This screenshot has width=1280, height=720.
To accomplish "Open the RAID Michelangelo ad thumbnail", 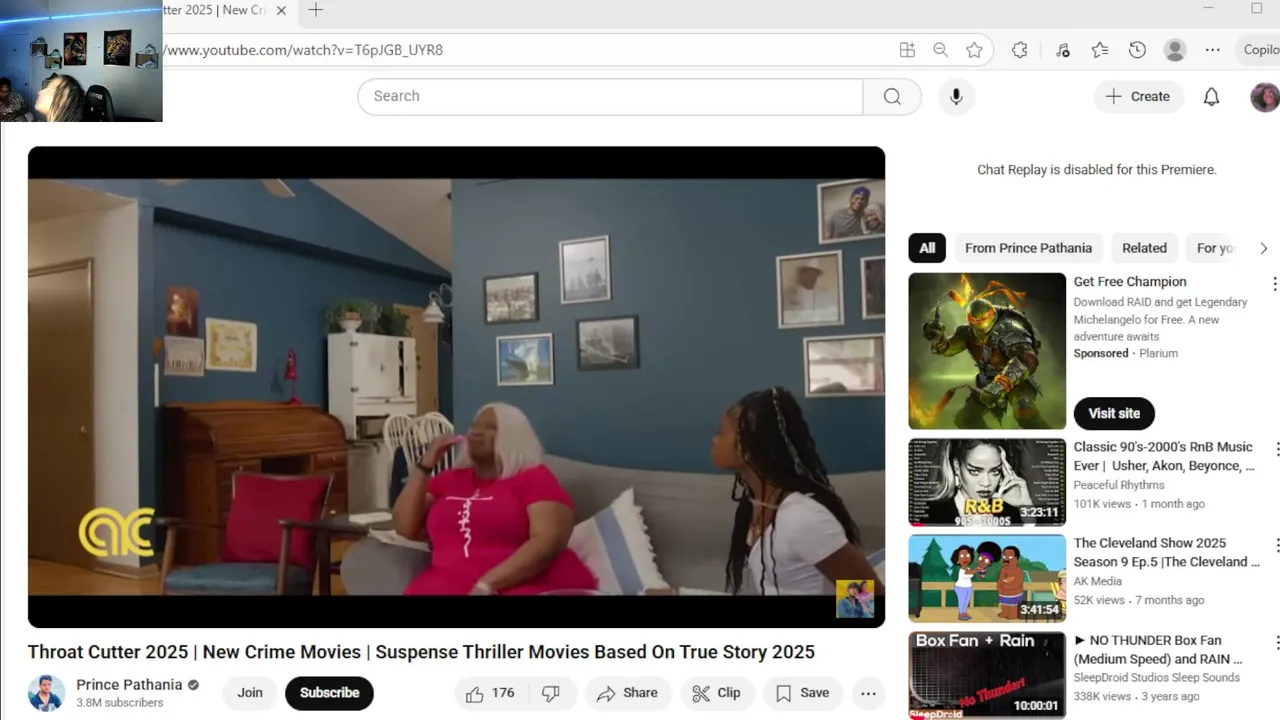I will pyautogui.click(x=987, y=351).
